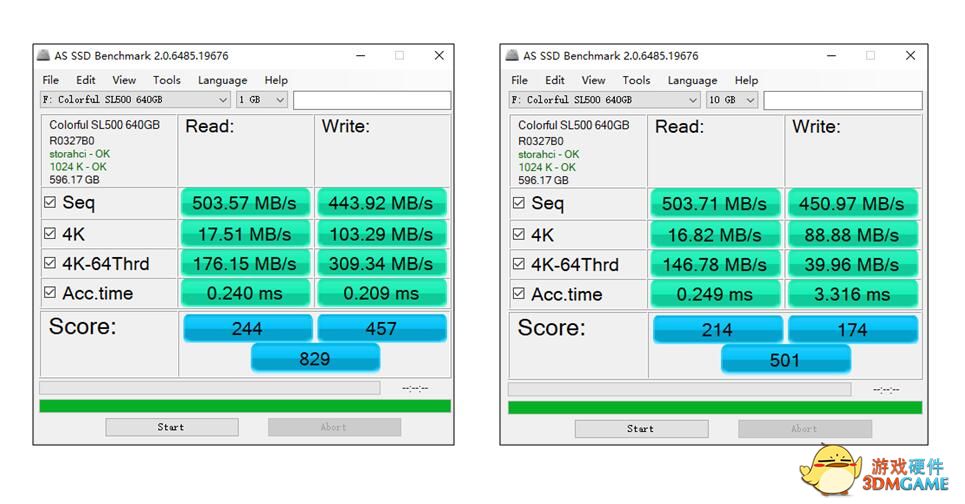Uncheck Seq test in right window
The image size is (965, 504).
(x=519, y=202)
